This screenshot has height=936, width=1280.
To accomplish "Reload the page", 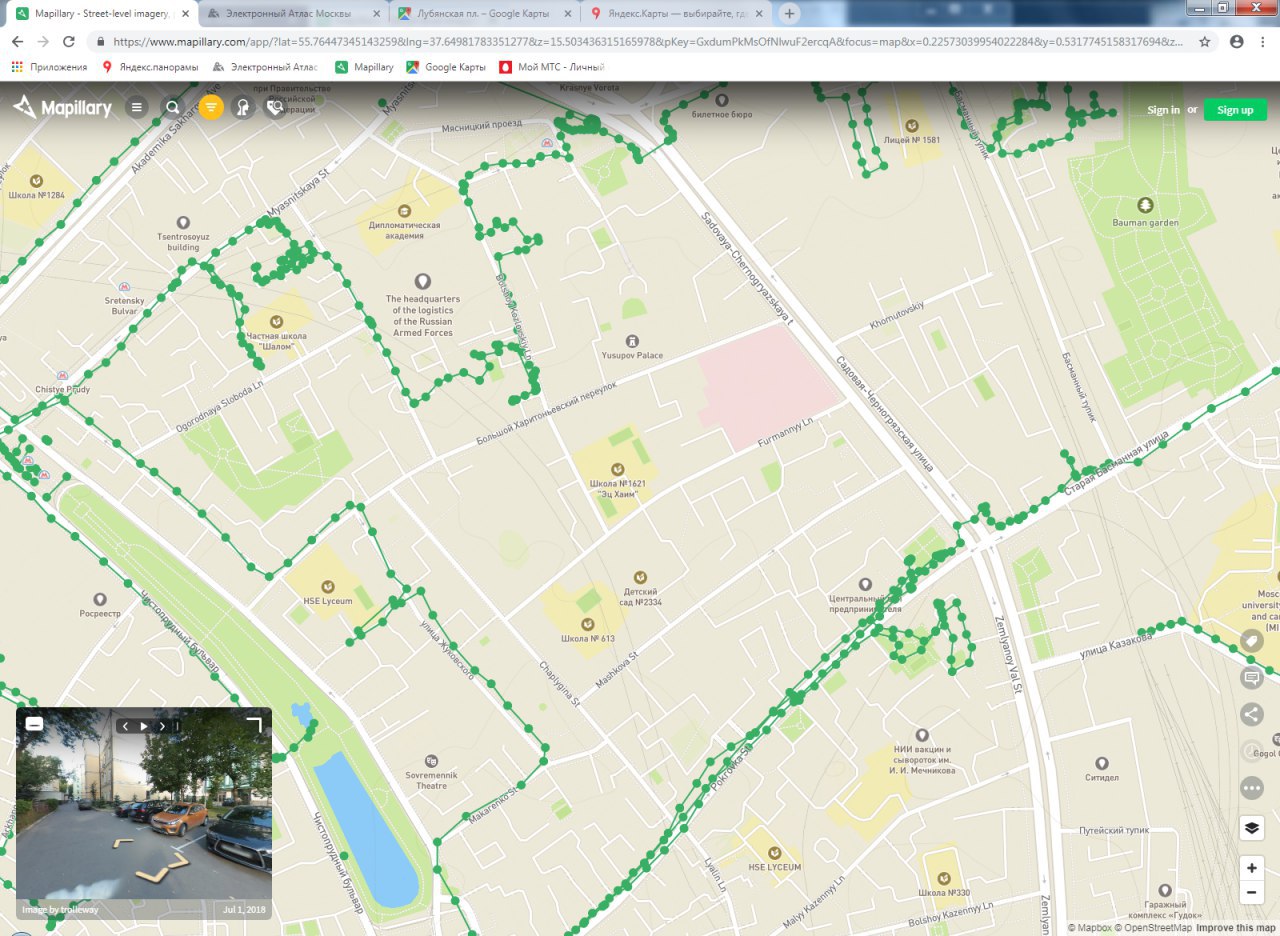I will point(69,42).
